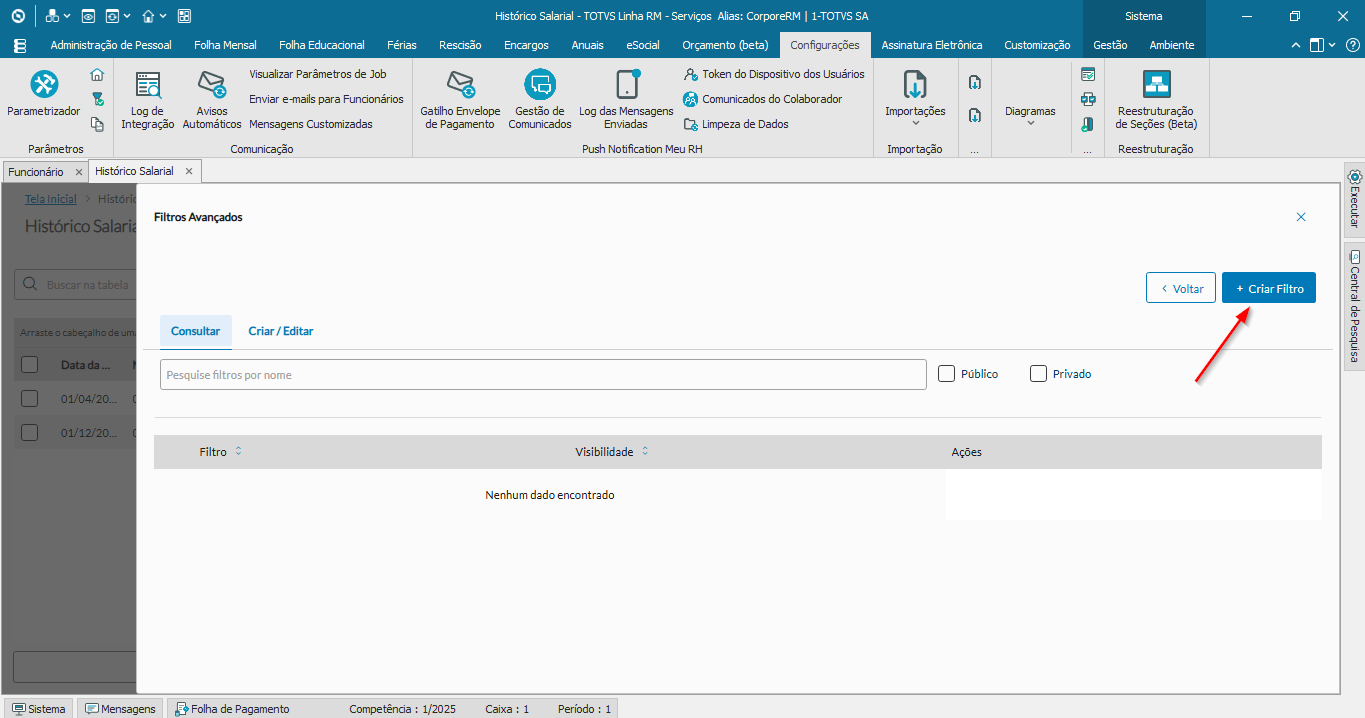Select the checkbox for row 01/04/20...

pyautogui.click(x=30, y=398)
